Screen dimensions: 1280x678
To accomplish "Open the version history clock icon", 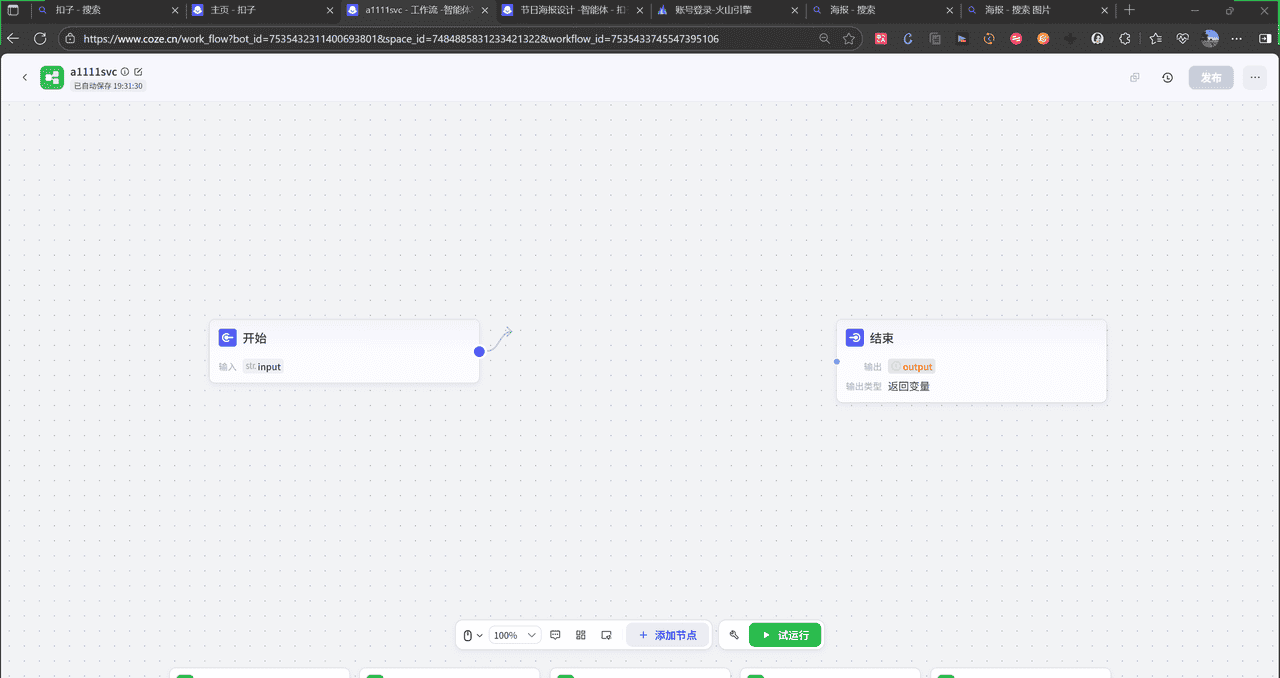I will [x=1167, y=78].
